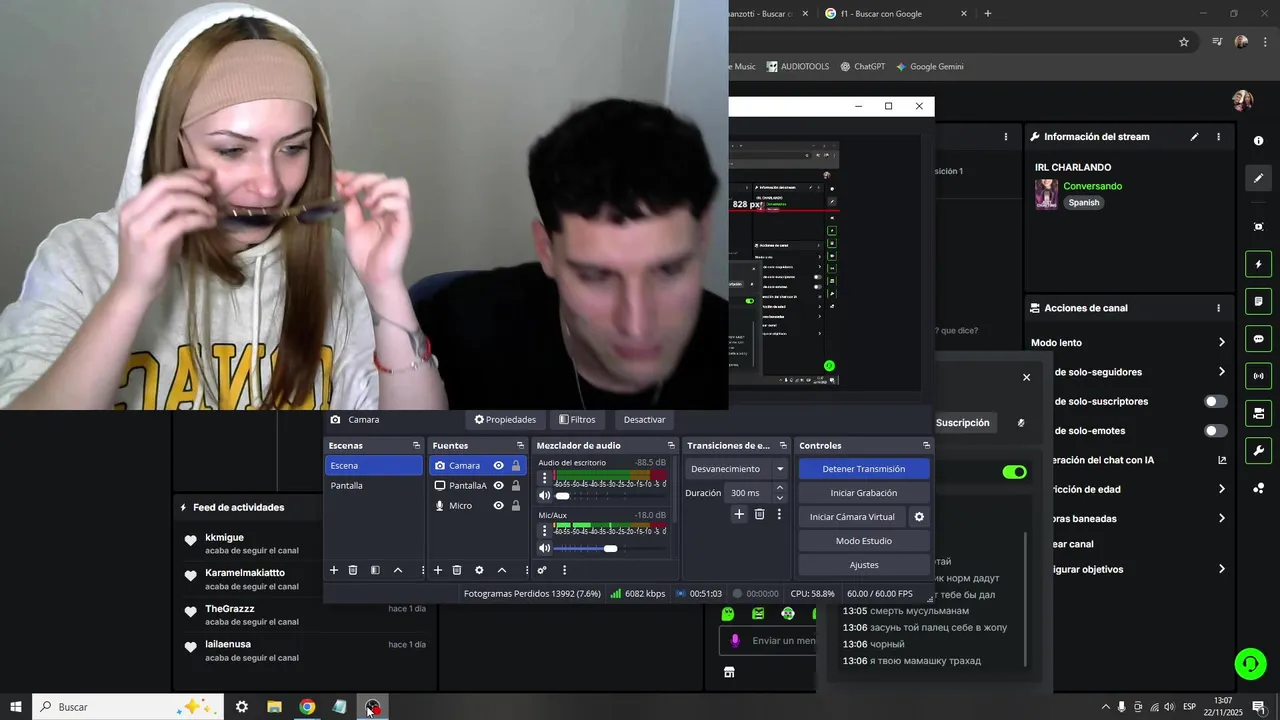The height and width of the screenshot is (720, 1280).
Task: Expand Modo lento settings chevron
Action: tap(1221, 343)
